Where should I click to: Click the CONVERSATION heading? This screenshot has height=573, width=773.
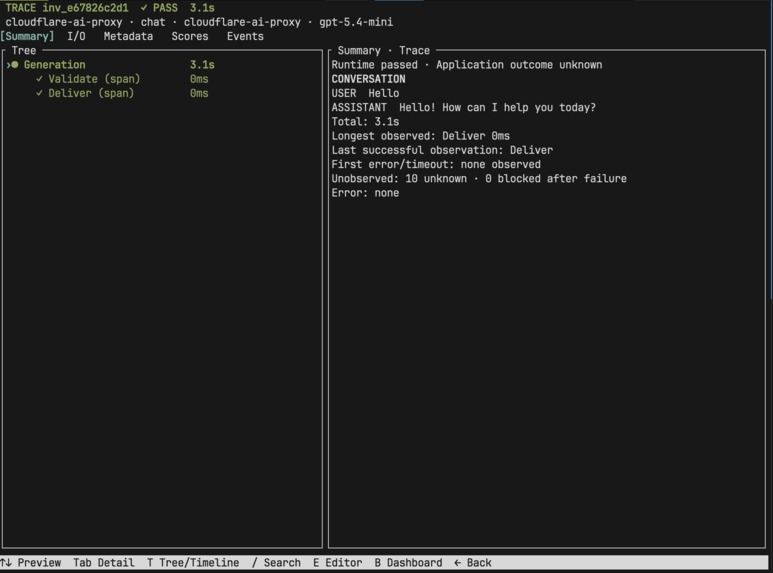tap(368, 79)
